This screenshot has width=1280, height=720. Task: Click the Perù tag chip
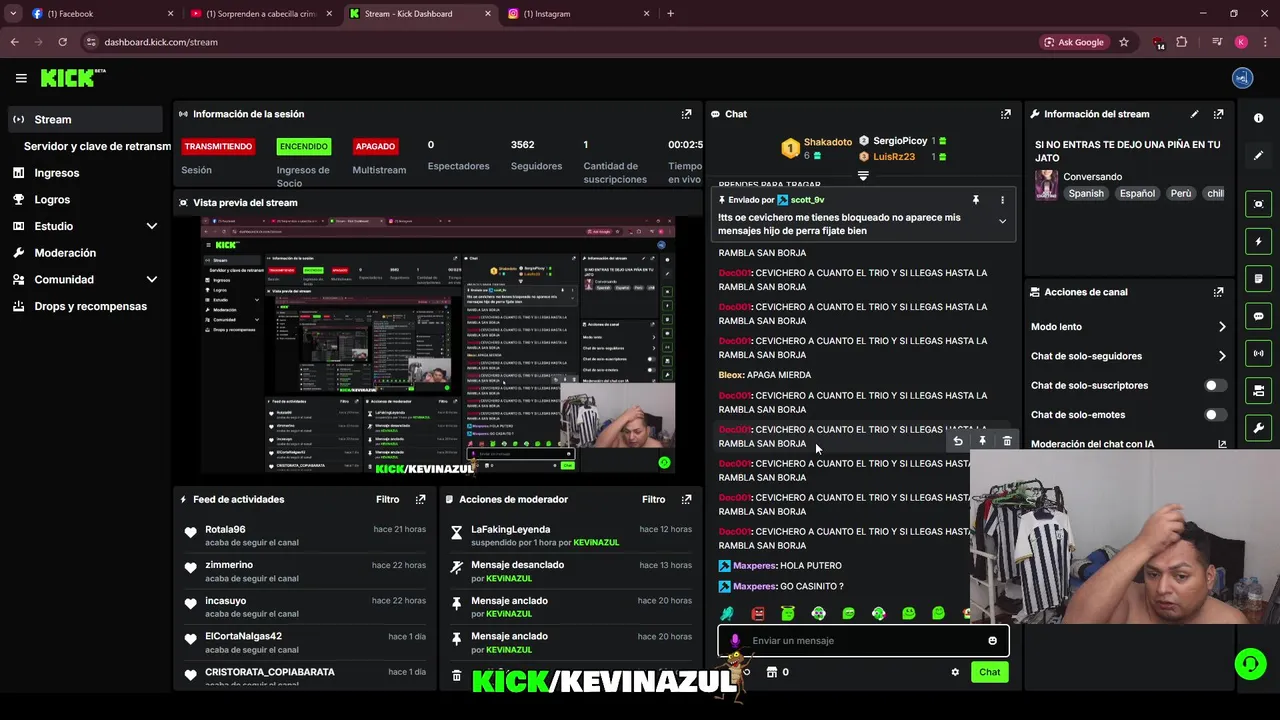click(1181, 193)
